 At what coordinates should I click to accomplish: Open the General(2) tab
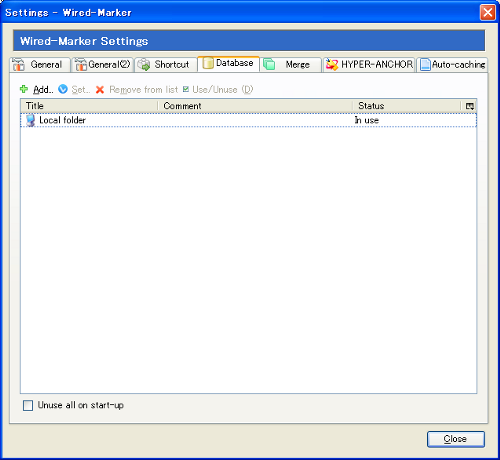pos(102,64)
